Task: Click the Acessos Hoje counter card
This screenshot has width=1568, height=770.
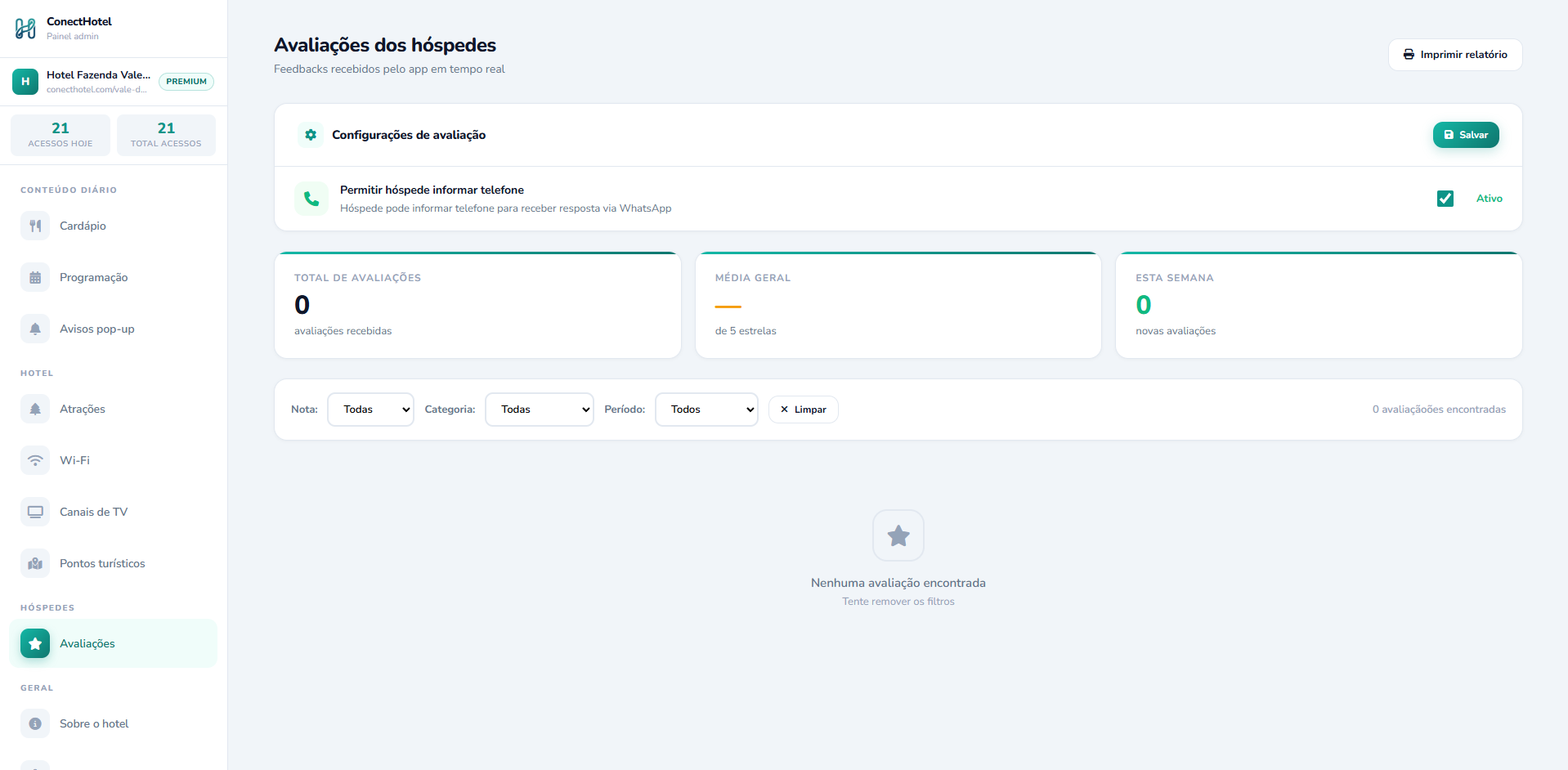Action: tap(60, 135)
